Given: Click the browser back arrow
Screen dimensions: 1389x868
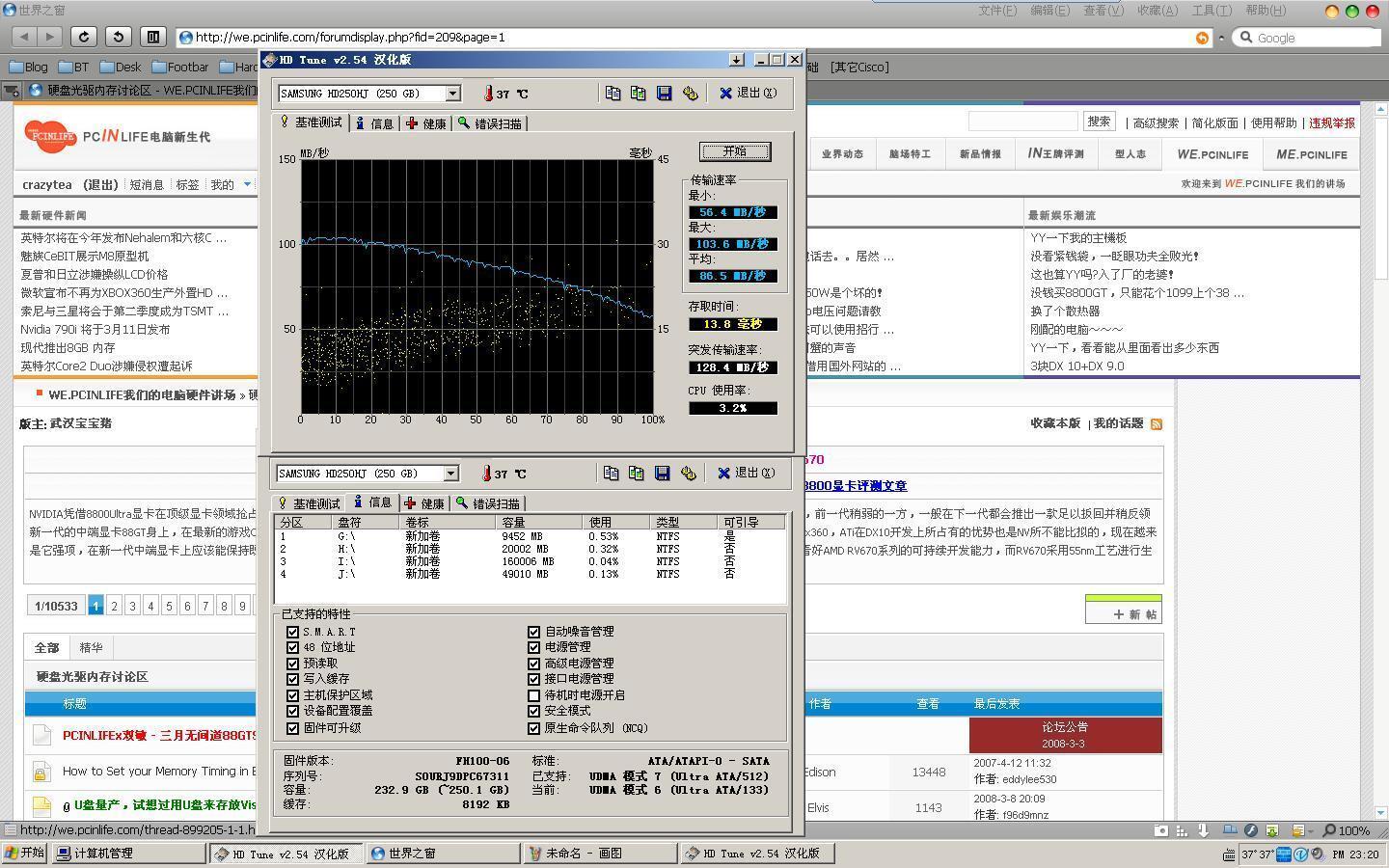Looking at the screenshot, I should click(x=25, y=37).
